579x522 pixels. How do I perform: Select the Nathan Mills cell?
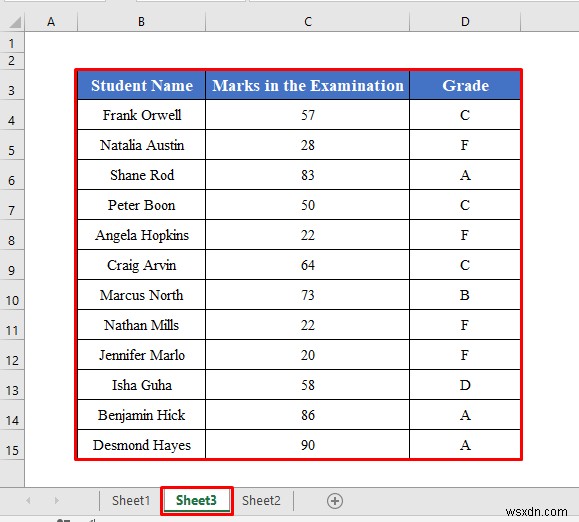141,325
